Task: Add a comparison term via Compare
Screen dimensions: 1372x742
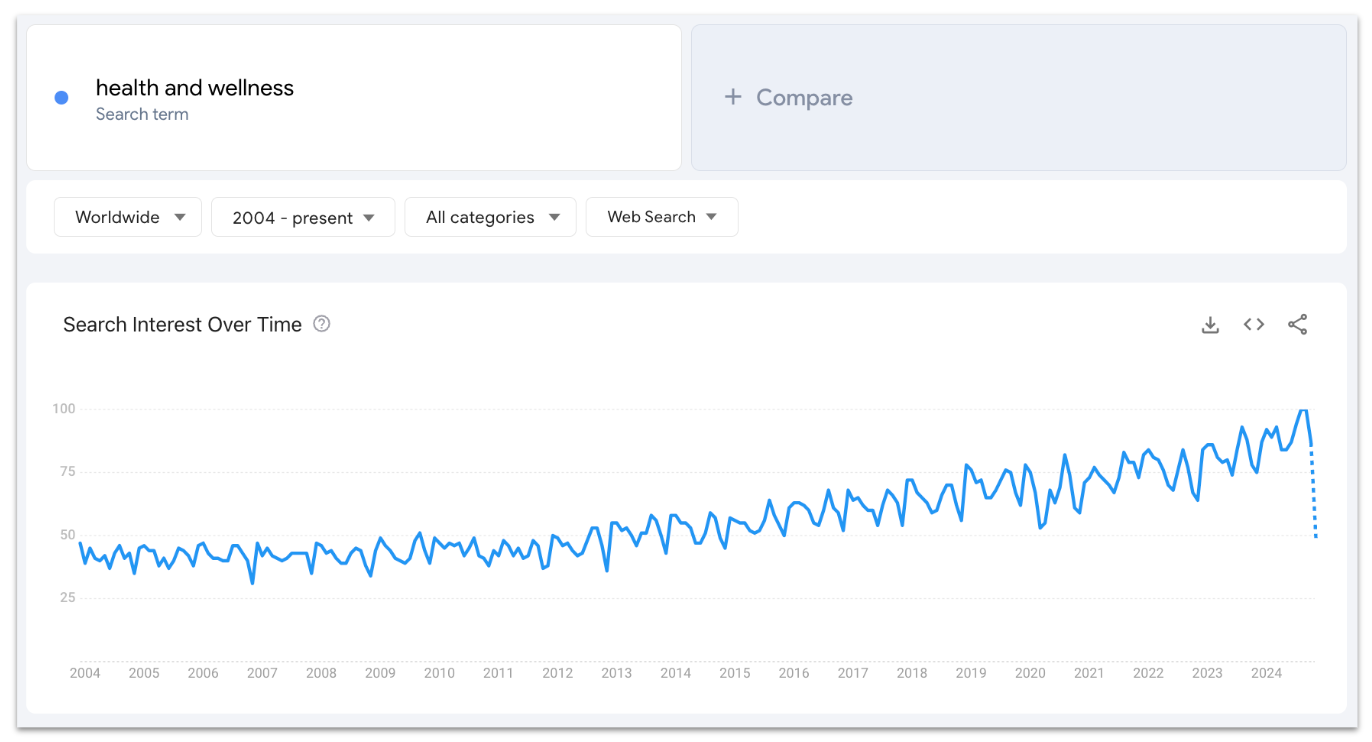Action: [x=1018, y=97]
